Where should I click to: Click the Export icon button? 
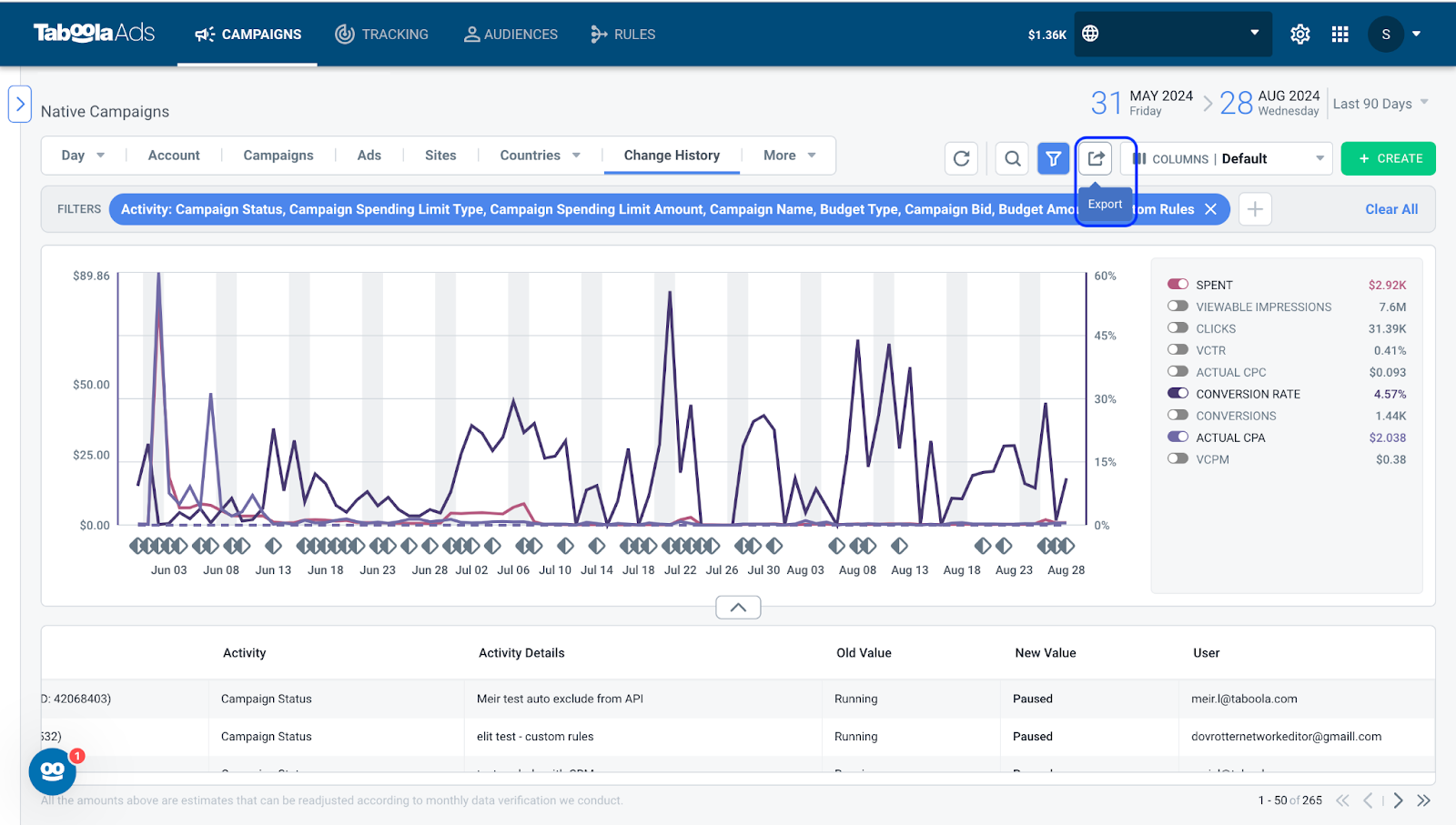tap(1096, 158)
